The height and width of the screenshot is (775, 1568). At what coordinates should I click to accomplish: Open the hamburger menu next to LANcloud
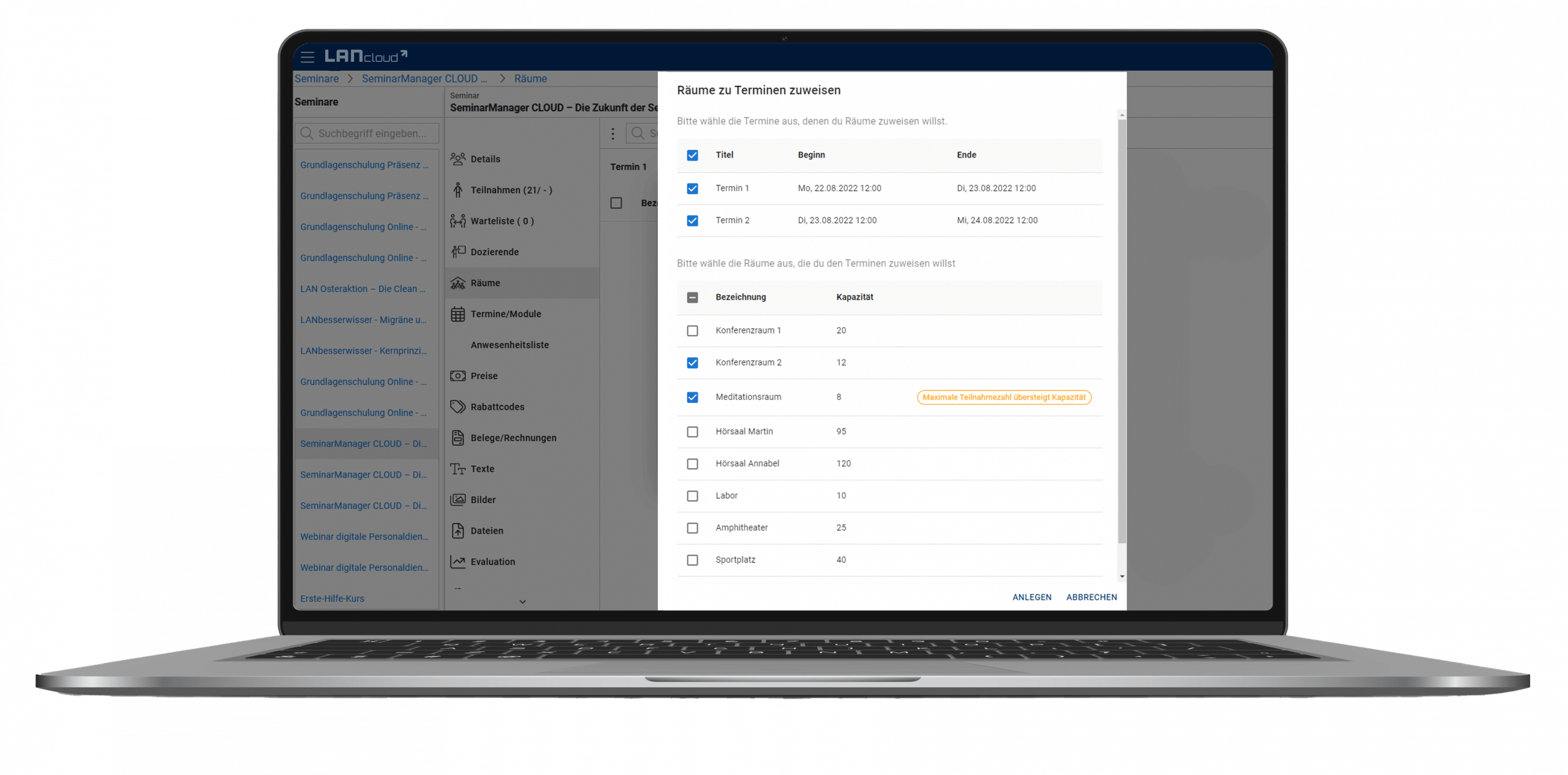(x=308, y=56)
